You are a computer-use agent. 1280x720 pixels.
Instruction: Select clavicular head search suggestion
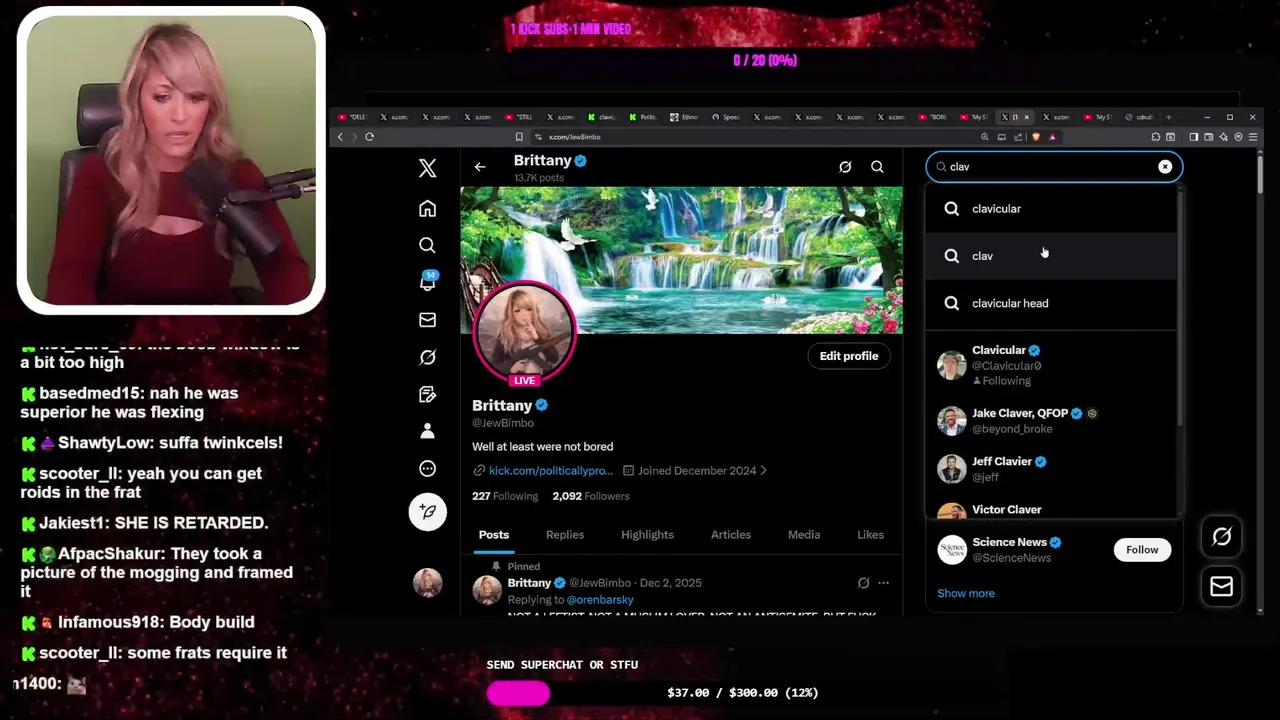click(1051, 303)
